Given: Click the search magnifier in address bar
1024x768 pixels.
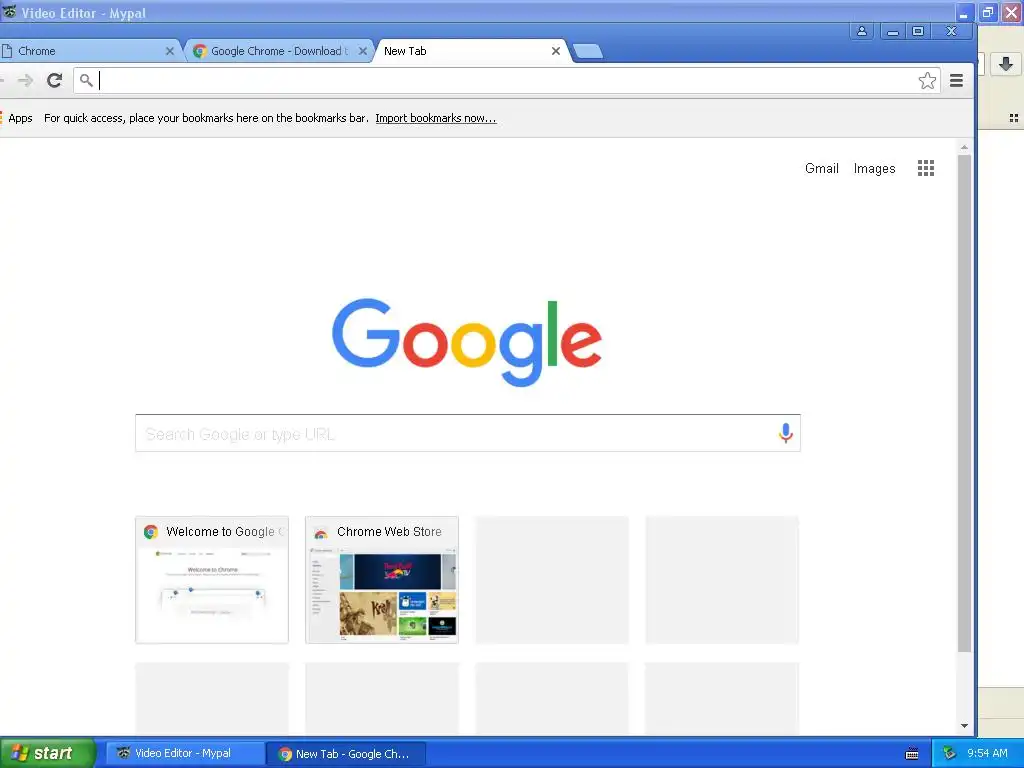Looking at the screenshot, I should [x=86, y=80].
